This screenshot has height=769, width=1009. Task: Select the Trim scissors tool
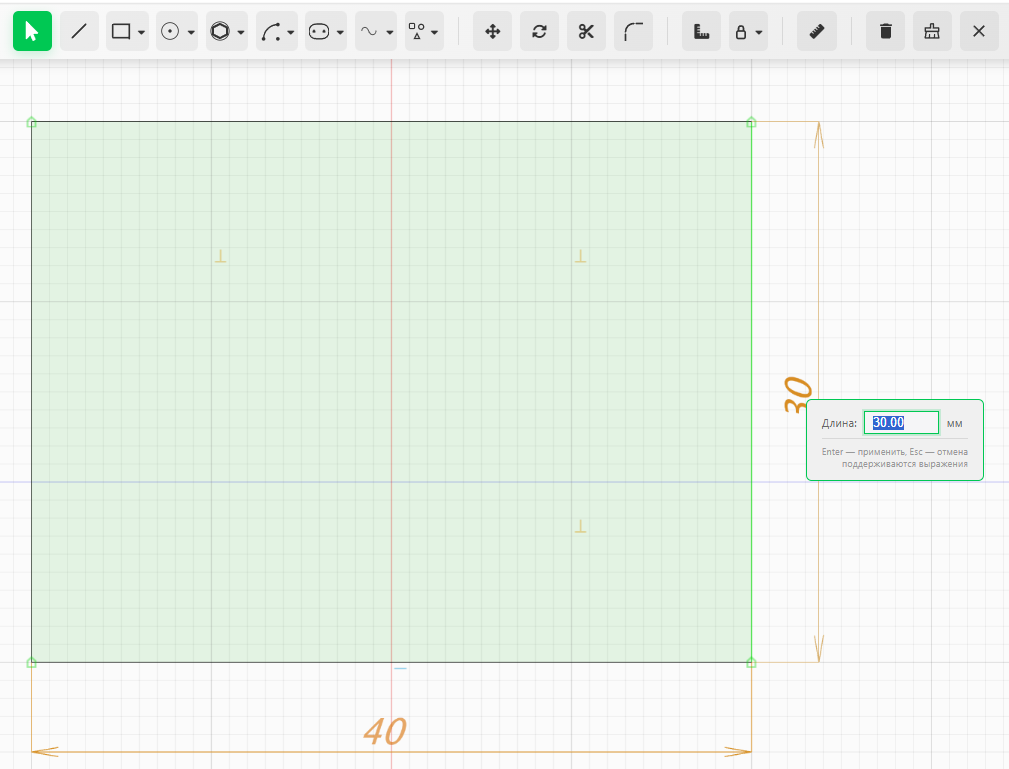[x=586, y=31]
